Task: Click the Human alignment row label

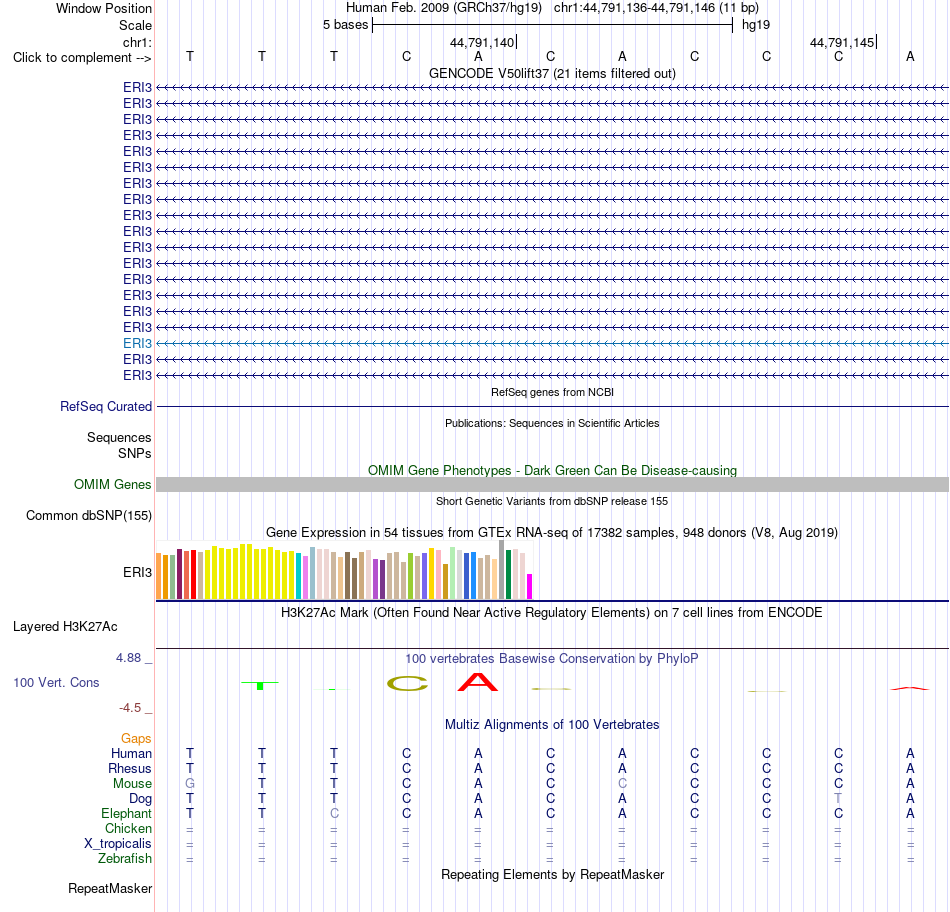Action: (x=131, y=753)
